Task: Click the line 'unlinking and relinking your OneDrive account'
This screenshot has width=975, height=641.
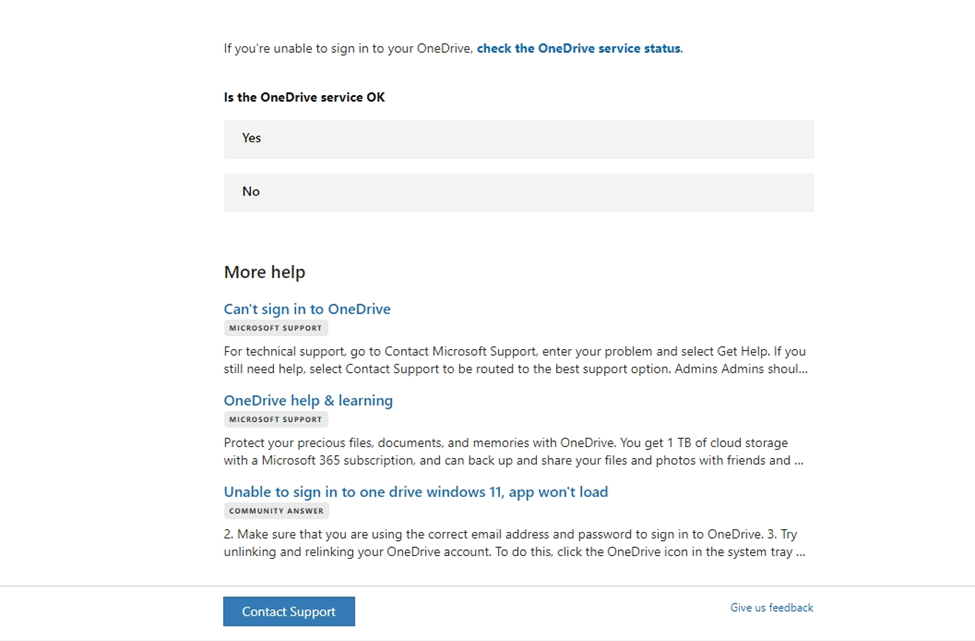Action: click(514, 551)
